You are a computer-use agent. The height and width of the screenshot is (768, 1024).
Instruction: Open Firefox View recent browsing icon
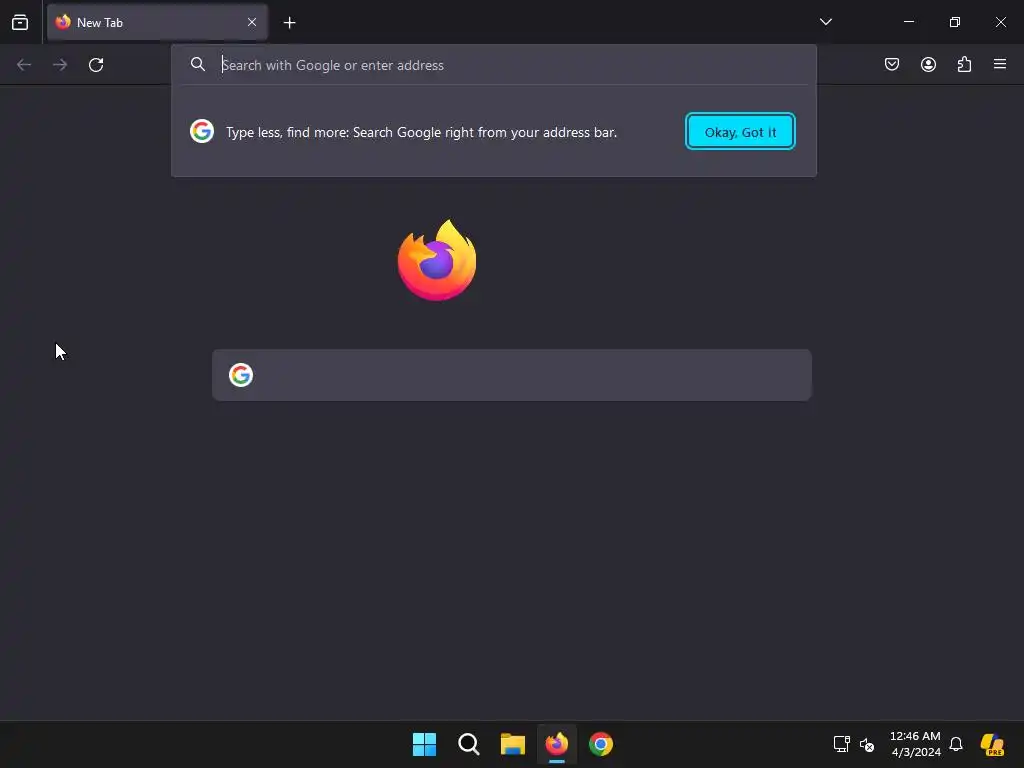tap(20, 22)
